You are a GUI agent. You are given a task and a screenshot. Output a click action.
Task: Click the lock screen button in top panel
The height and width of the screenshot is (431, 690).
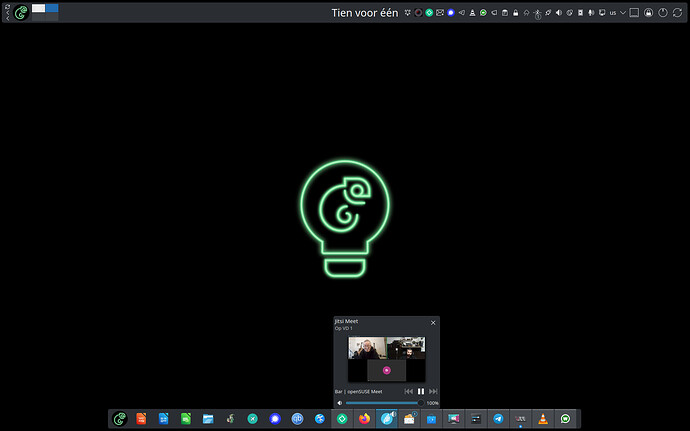pyautogui.click(x=648, y=13)
